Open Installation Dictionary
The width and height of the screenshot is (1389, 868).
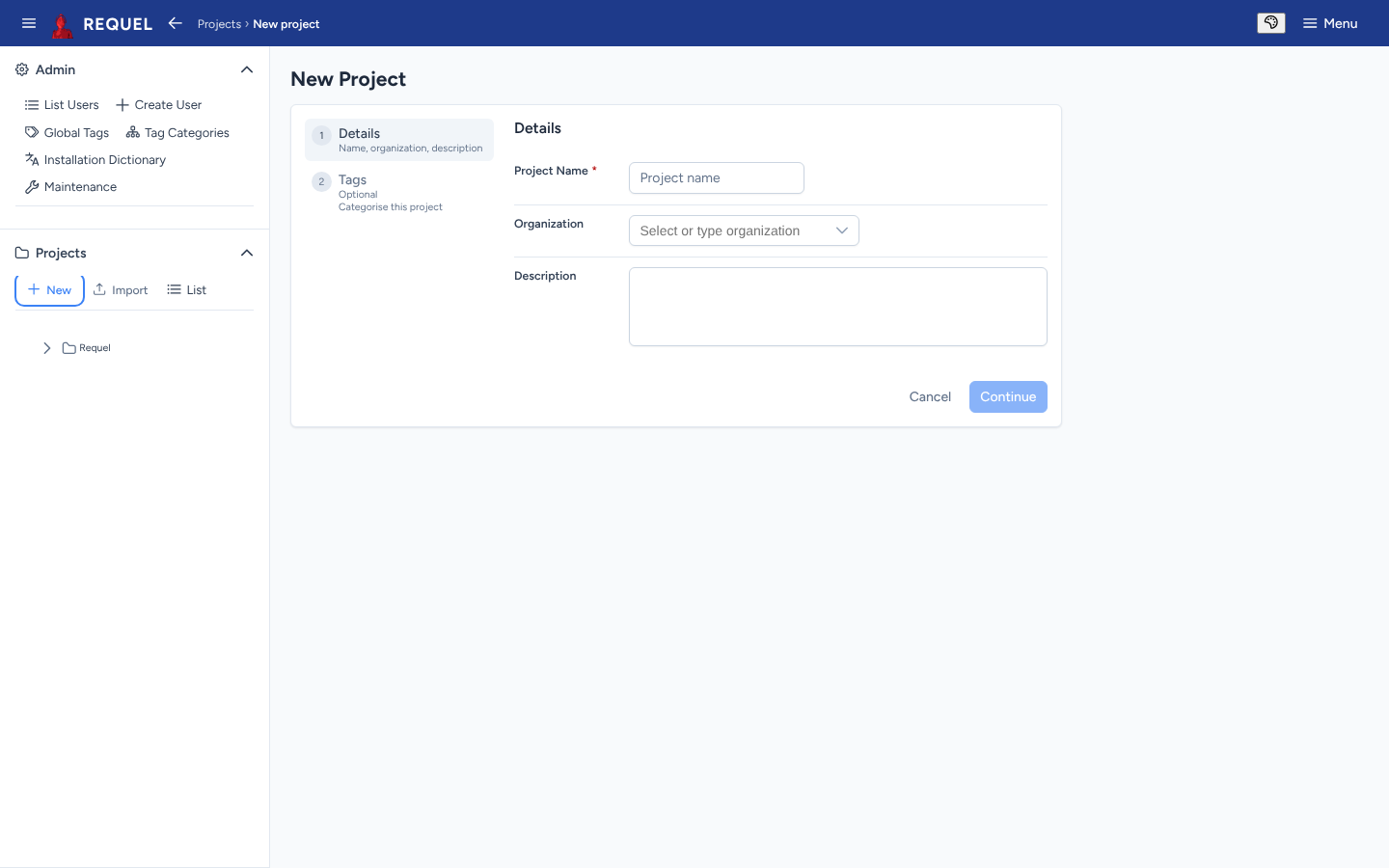point(95,160)
